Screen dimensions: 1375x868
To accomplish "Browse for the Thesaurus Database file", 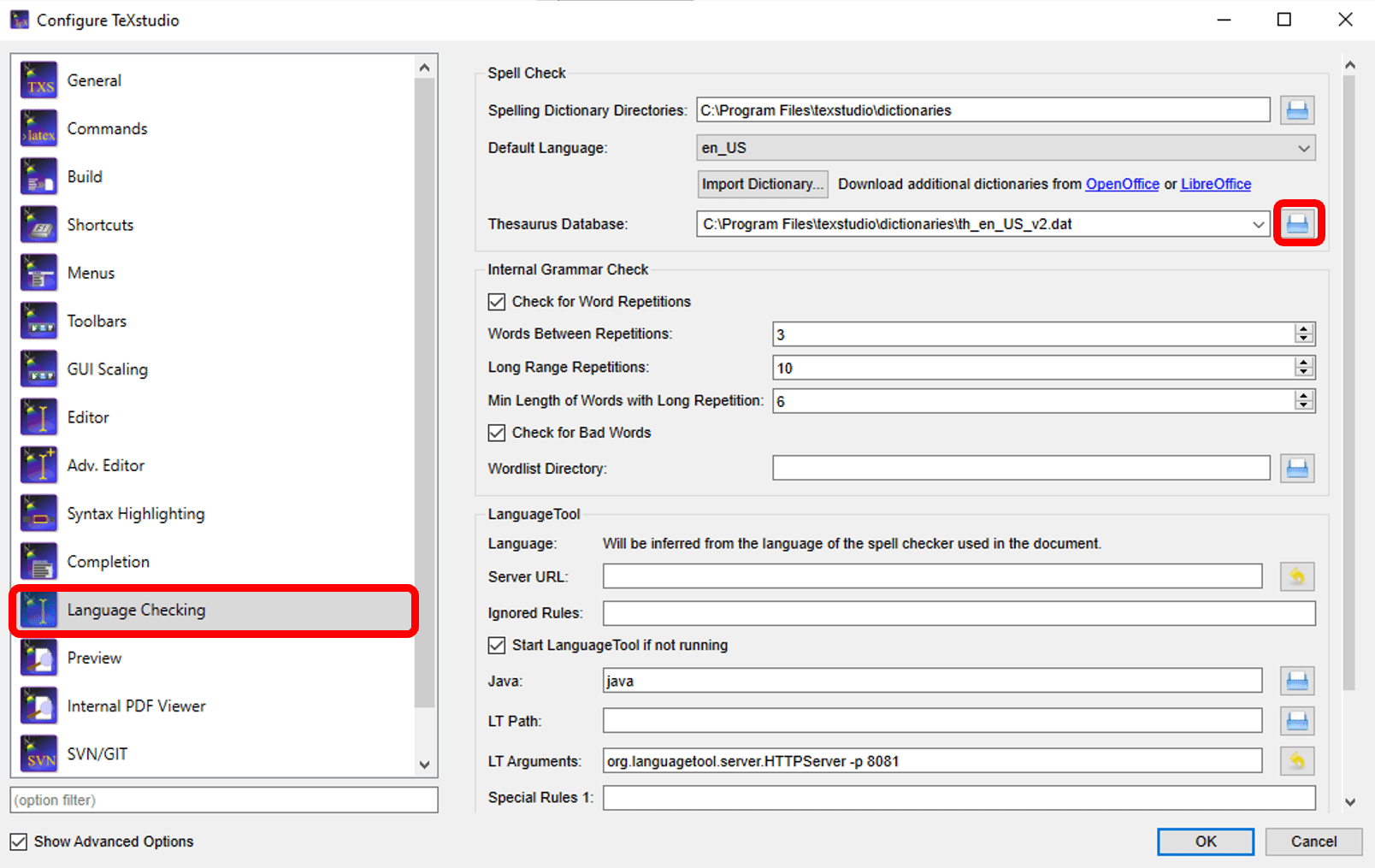I will (1299, 223).
